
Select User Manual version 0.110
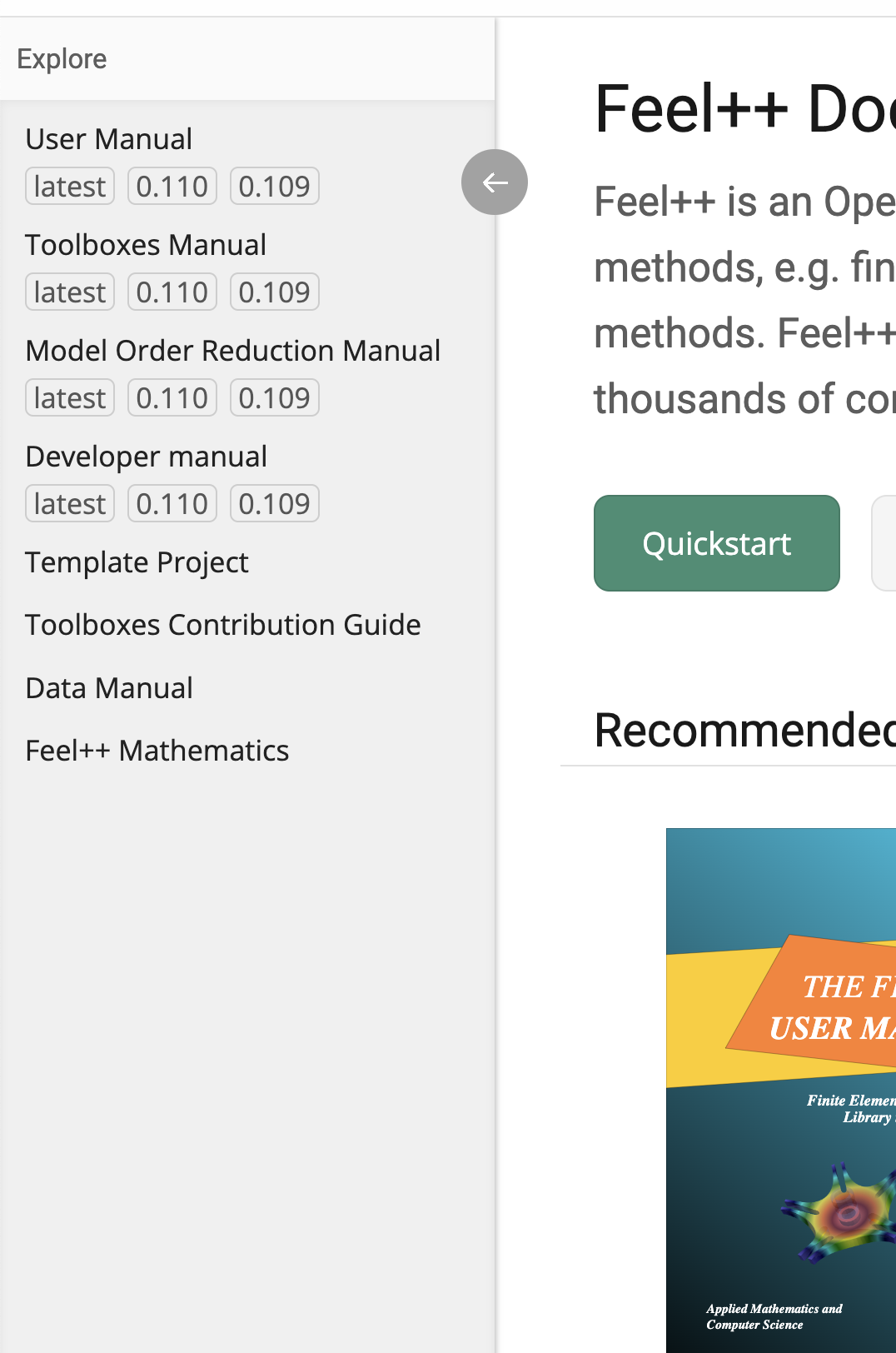coord(172,186)
